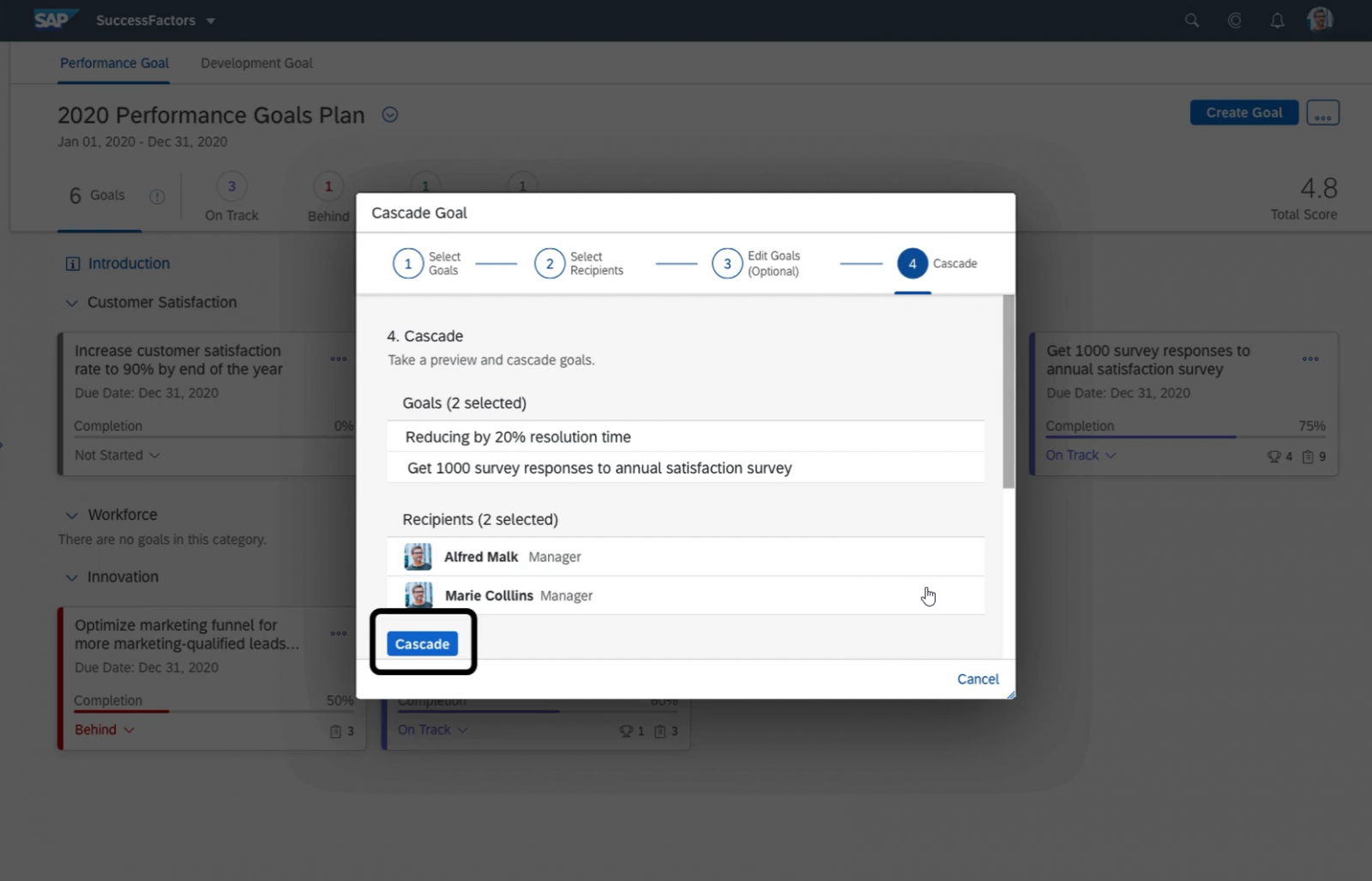Open notifications bell

click(1277, 20)
